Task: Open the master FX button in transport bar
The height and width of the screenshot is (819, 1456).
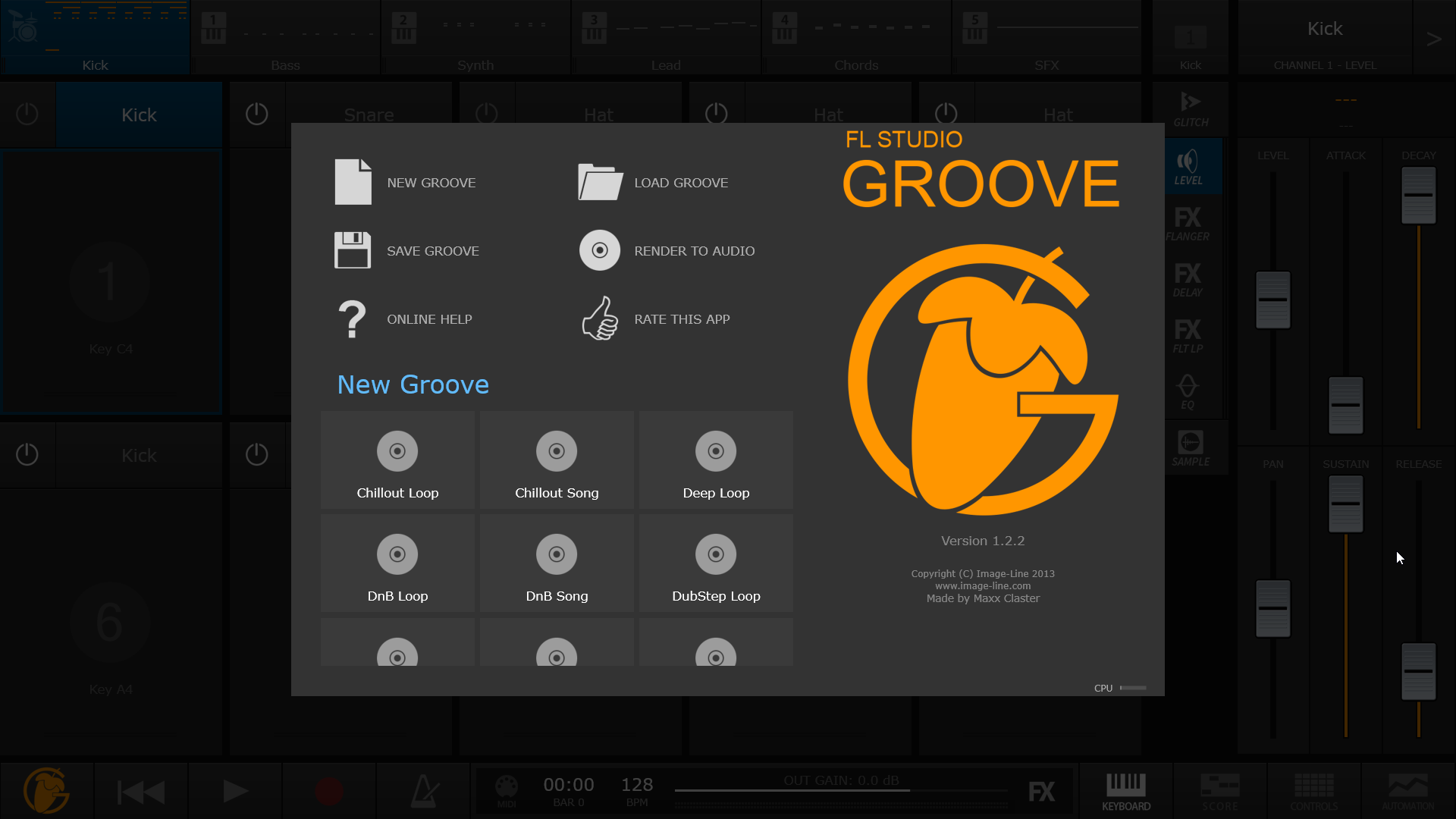Action: tap(1041, 792)
